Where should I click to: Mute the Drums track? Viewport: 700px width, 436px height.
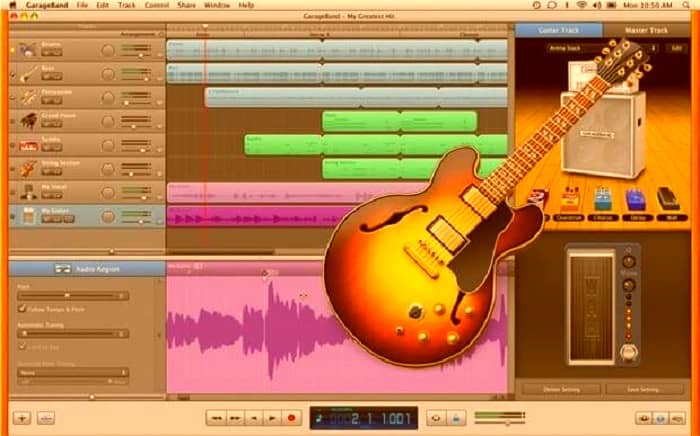tap(47, 53)
